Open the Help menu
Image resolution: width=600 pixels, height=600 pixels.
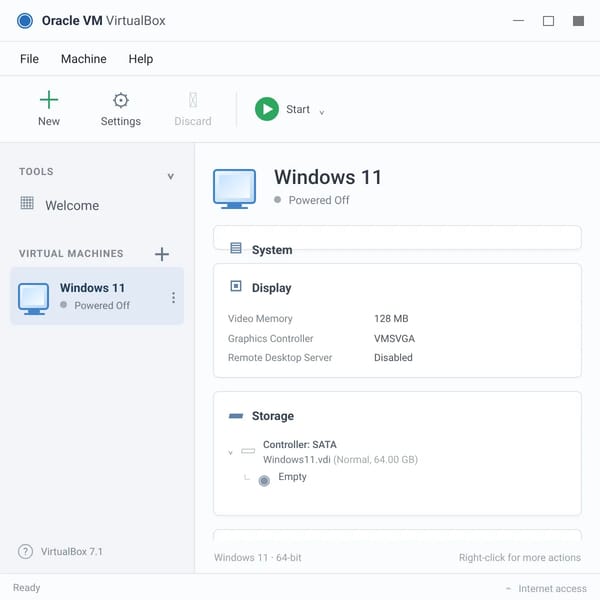click(x=141, y=59)
